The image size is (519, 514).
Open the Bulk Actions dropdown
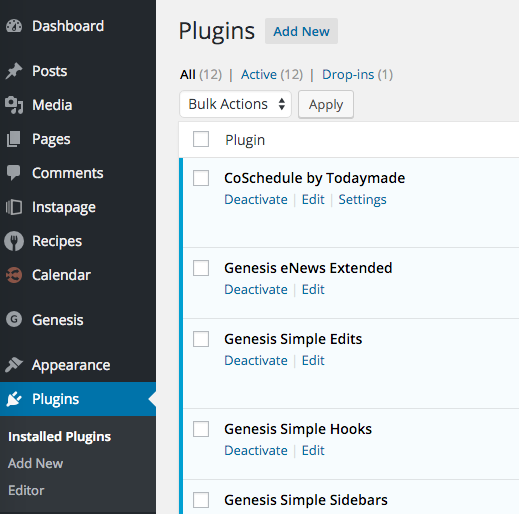tap(235, 104)
